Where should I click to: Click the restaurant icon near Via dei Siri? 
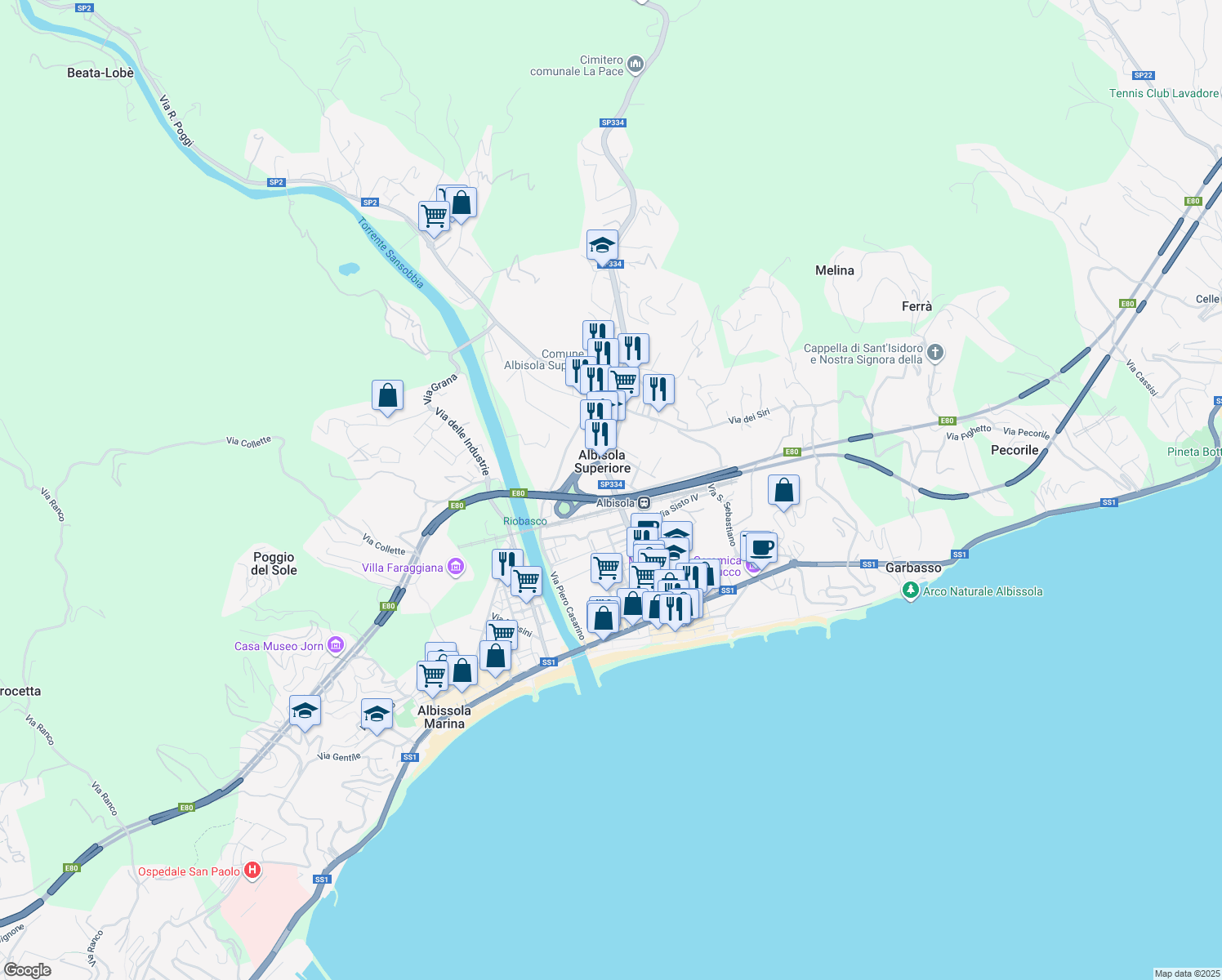click(x=658, y=390)
